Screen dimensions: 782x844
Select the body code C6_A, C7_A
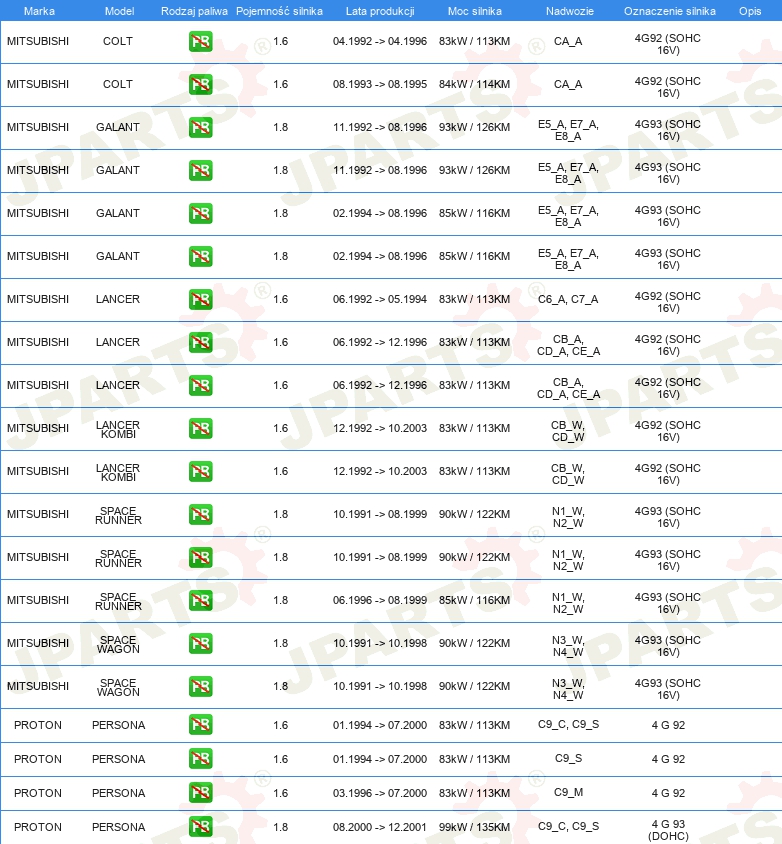568,299
